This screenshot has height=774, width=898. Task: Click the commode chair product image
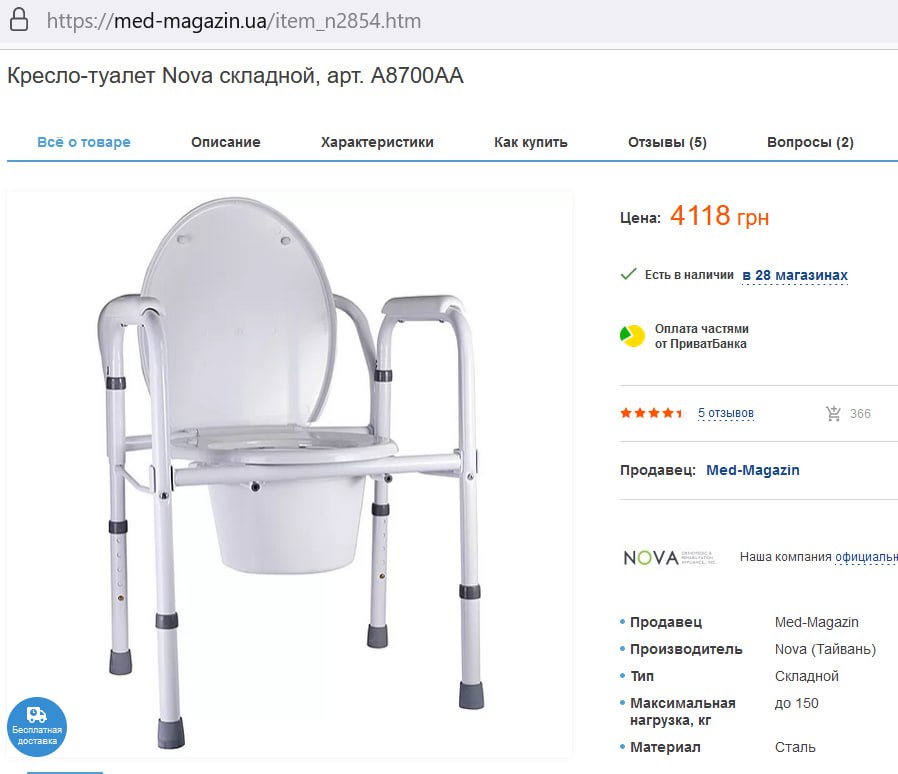(290, 473)
